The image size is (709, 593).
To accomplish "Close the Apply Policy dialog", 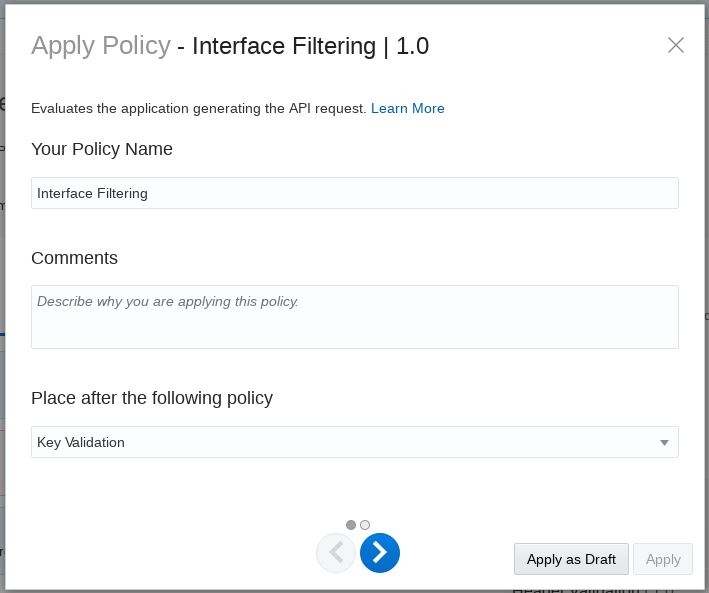I will pyautogui.click(x=676, y=45).
